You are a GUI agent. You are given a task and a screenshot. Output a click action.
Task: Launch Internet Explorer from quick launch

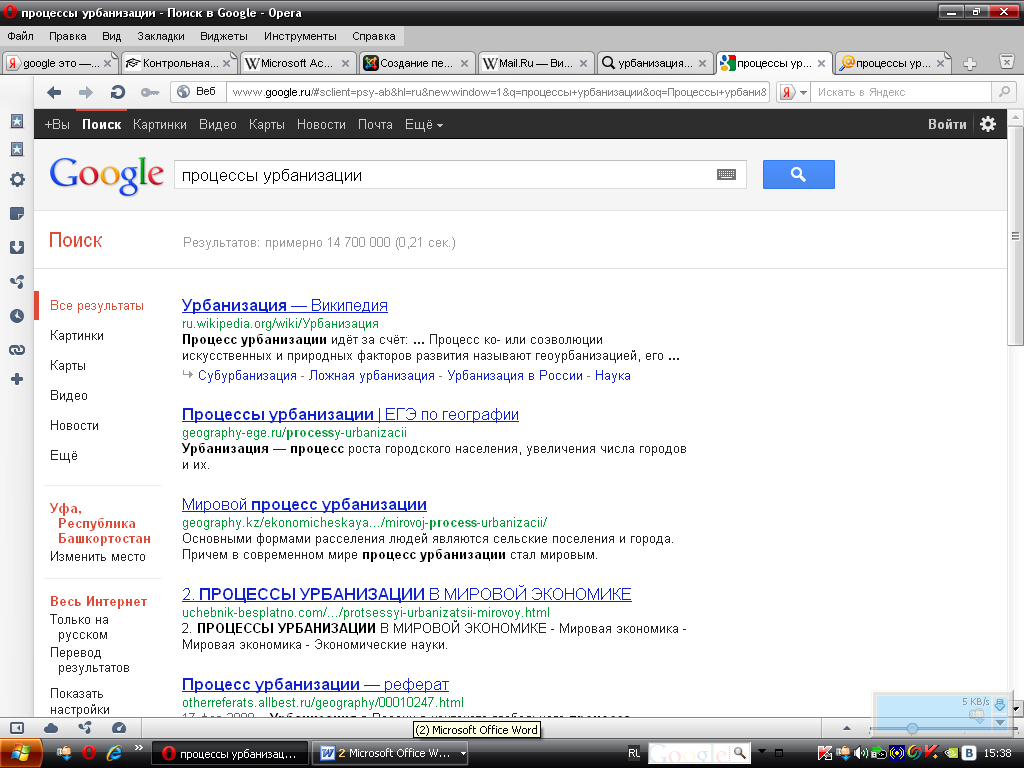click(114, 753)
